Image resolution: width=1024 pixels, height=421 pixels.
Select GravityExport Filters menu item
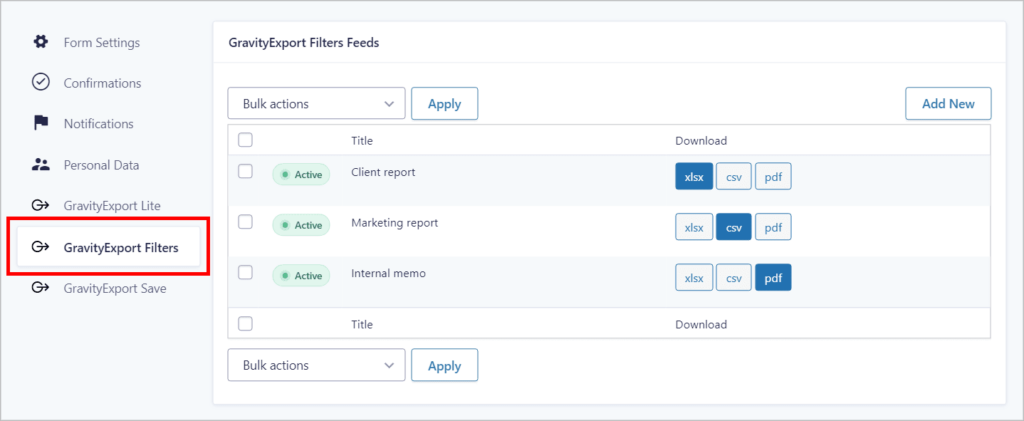(108, 247)
